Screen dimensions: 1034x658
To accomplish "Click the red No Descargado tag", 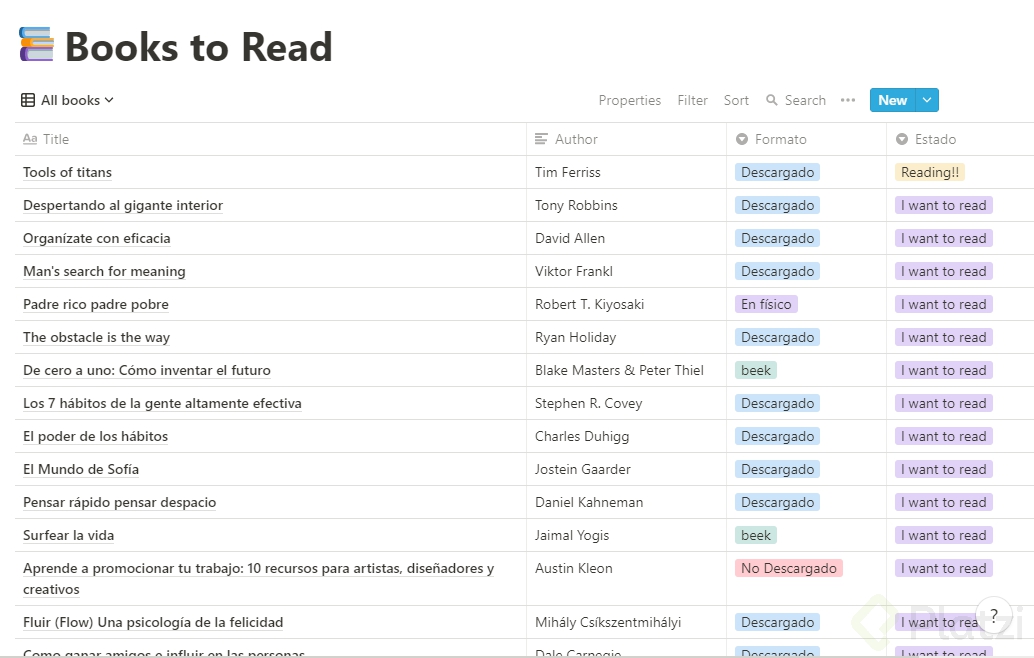I will [x=788, y=568].
